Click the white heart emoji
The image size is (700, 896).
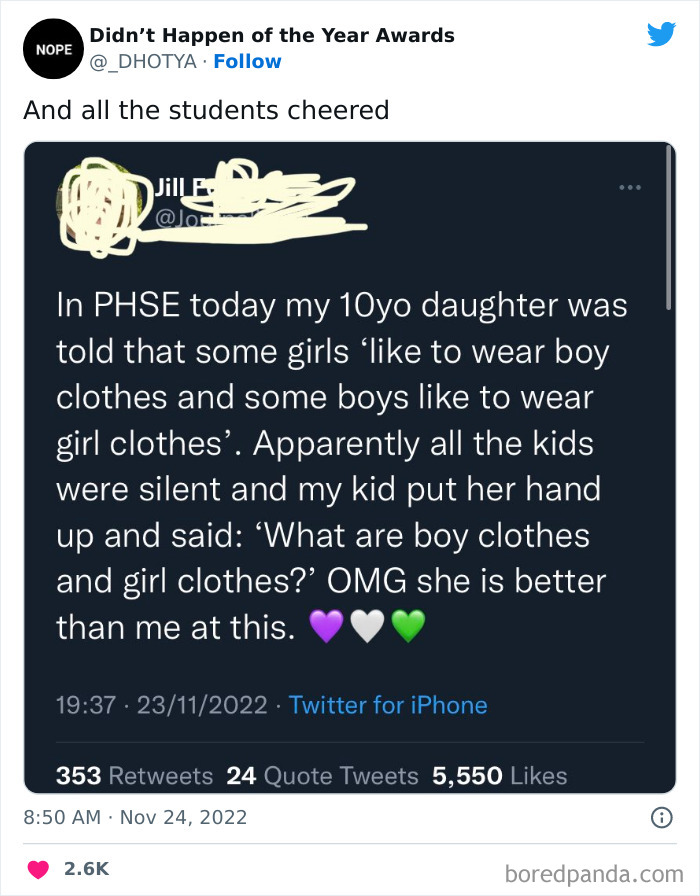(x=367, y=626)
